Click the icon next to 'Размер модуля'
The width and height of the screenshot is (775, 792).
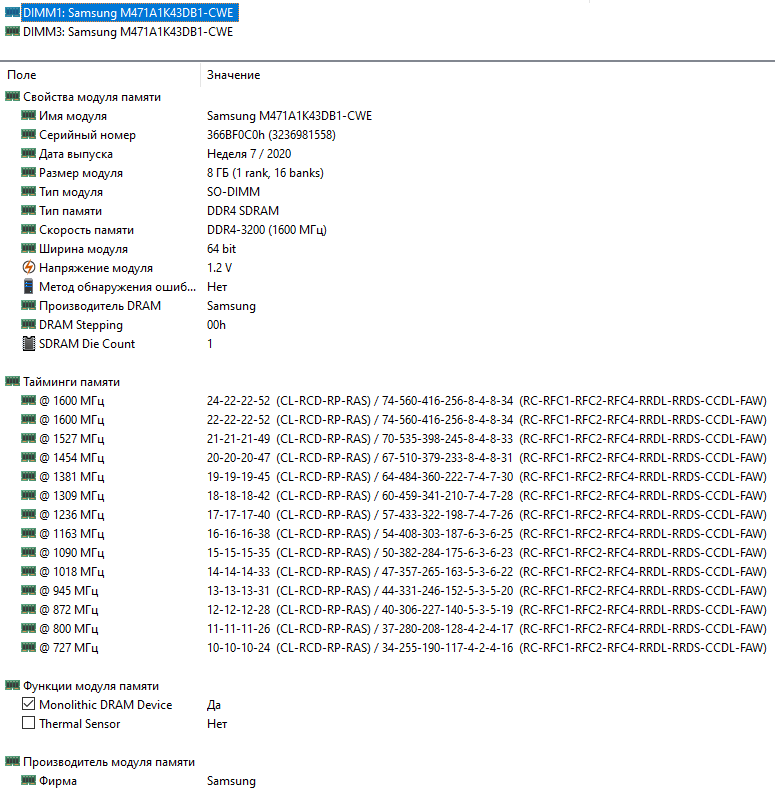click(28, 172)
